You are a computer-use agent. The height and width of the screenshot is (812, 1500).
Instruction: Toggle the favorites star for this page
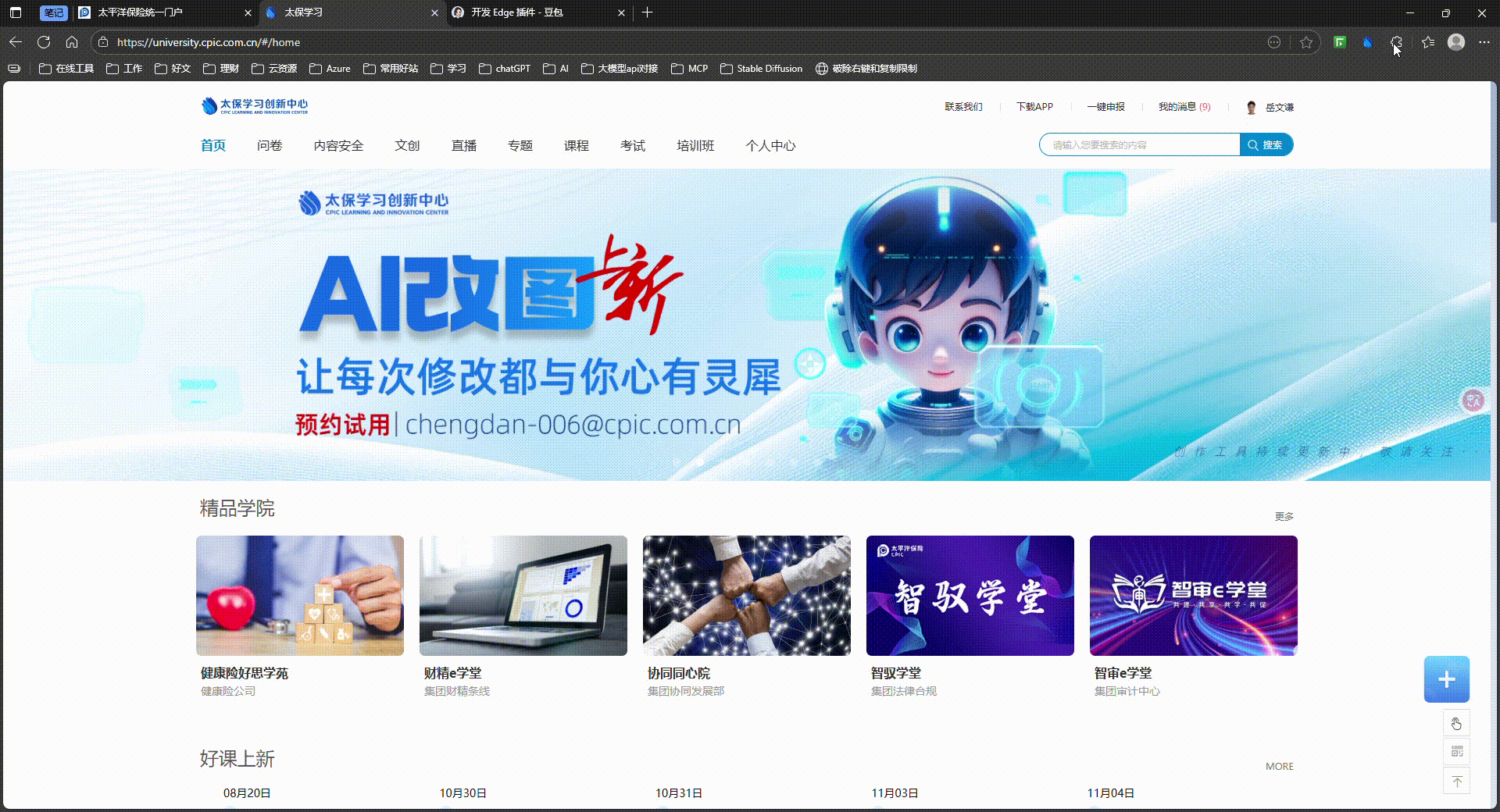pyautogui.click(x=1305, y=42)
